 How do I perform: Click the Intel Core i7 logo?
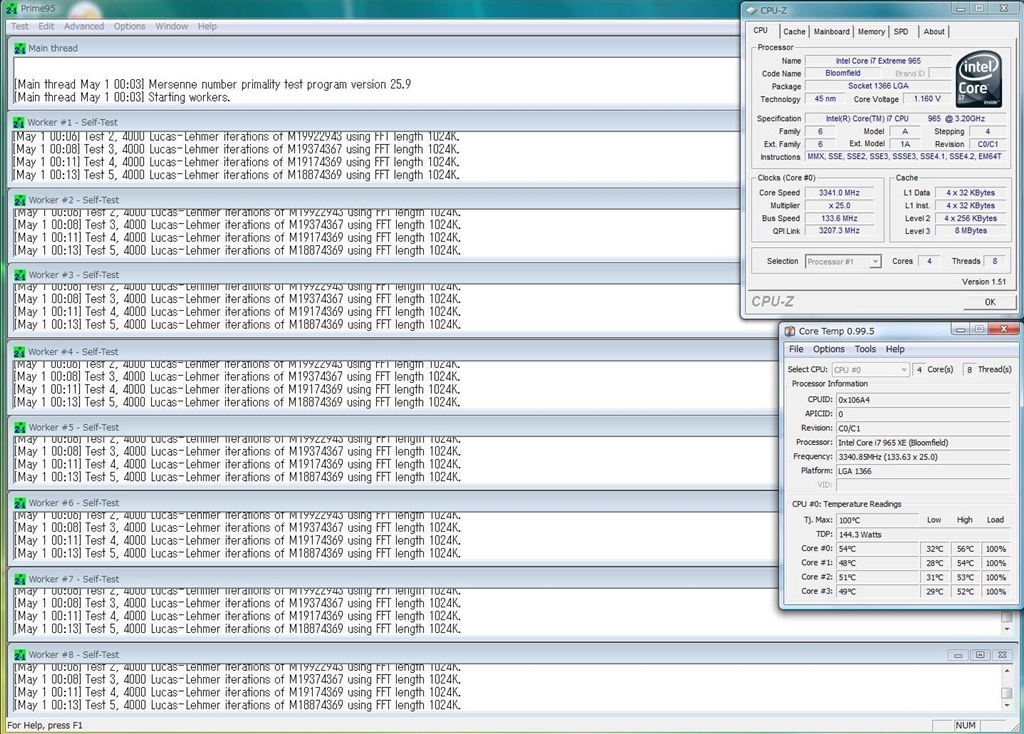(978, 81)
